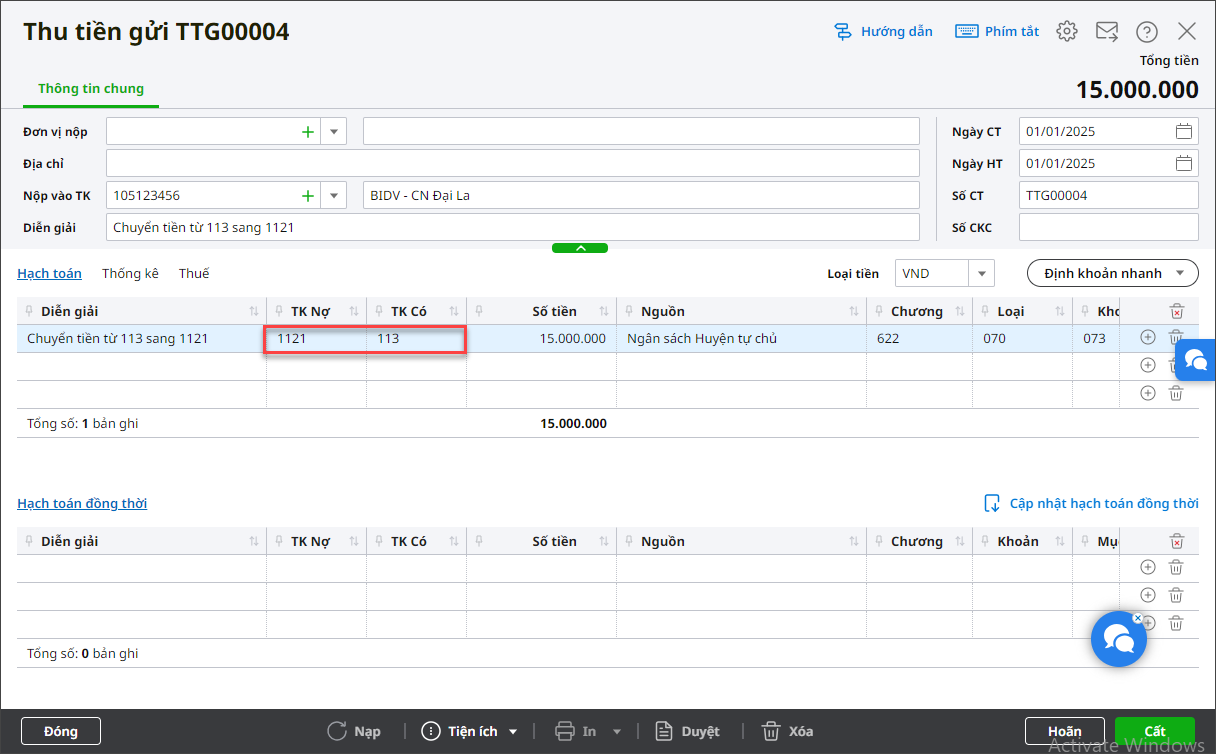Open calendar picker for Ngày HT
The width and height of the screenshot is (1216, 754).
[1184, 163]
